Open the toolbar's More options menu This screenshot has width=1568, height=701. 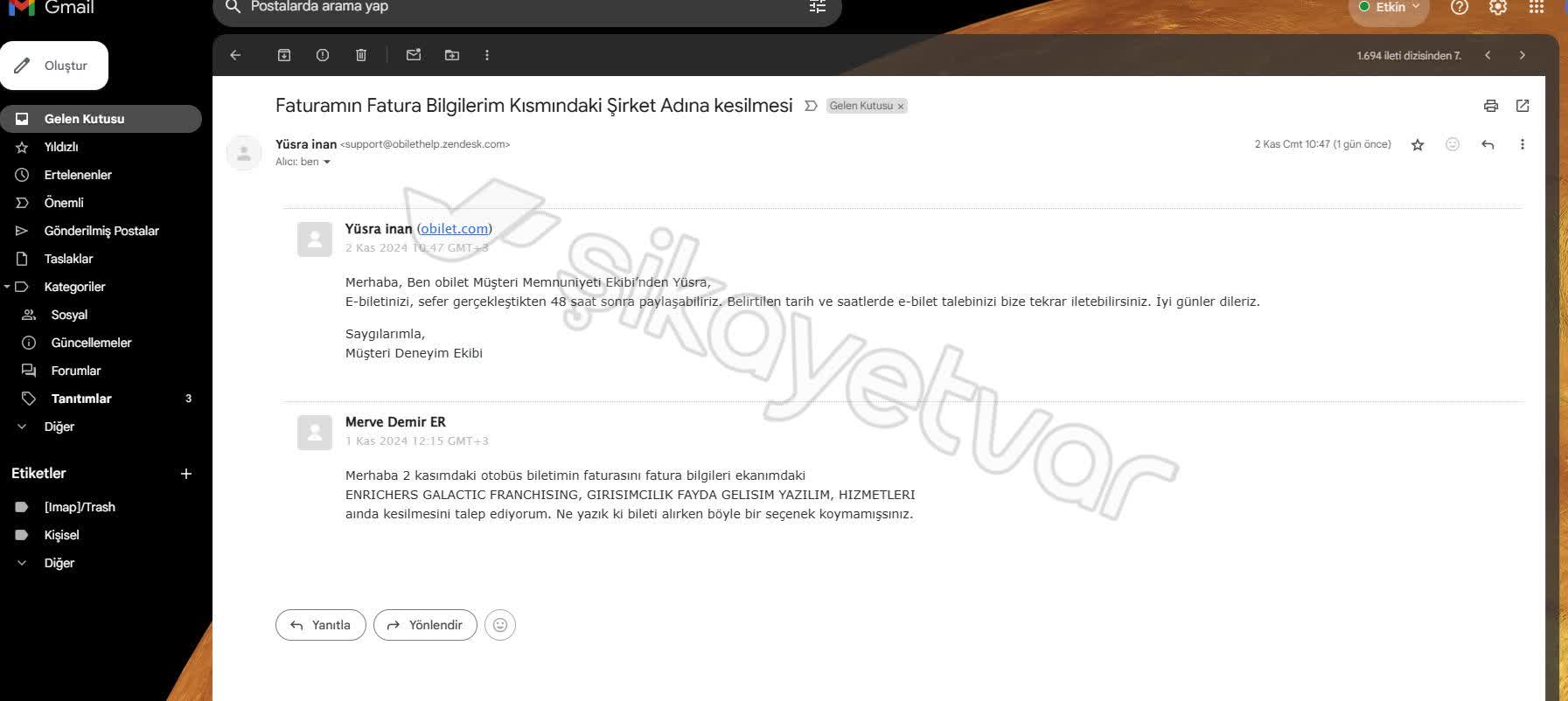point(487,55)
